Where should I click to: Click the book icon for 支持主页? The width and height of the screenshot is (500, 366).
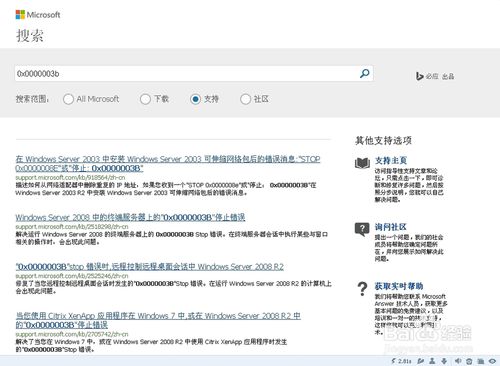[x=362, y=163]
